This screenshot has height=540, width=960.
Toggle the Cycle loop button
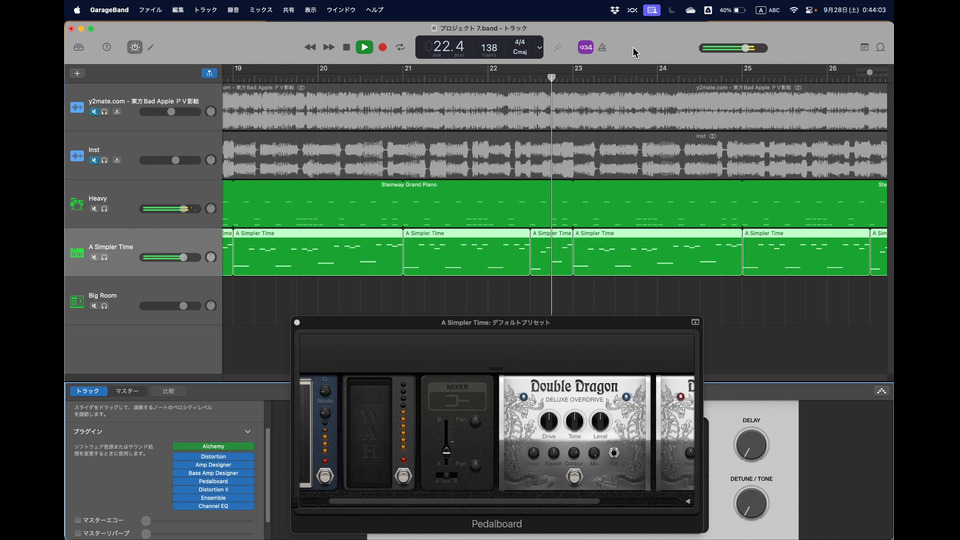coord(400,47)
